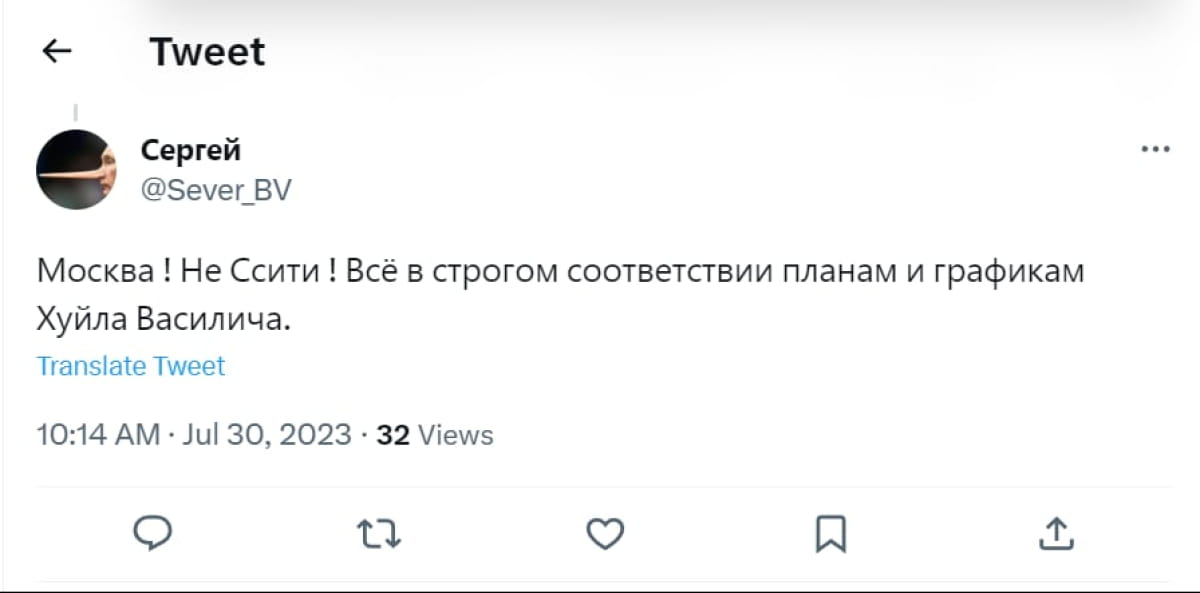Open the three-dot more options menu
The width and height of the screenshot is (1200, 593).
point(1155,150)
